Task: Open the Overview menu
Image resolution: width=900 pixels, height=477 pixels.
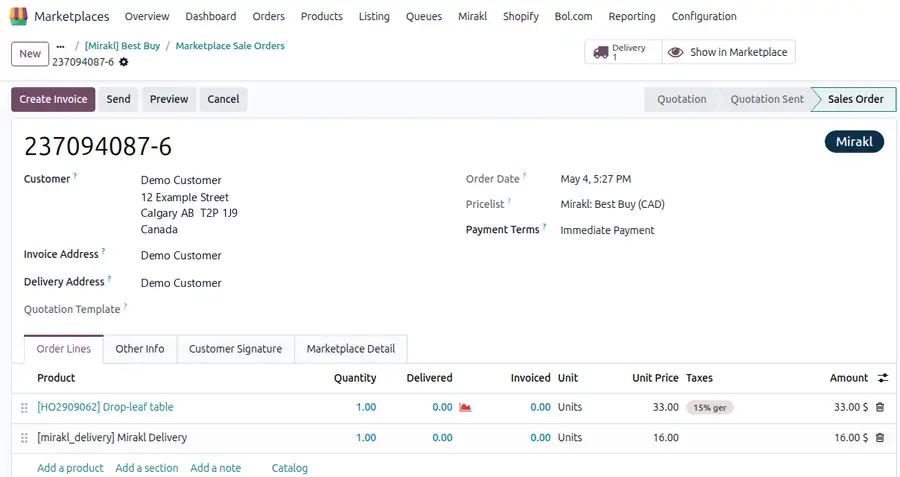Action: point(147,16)
